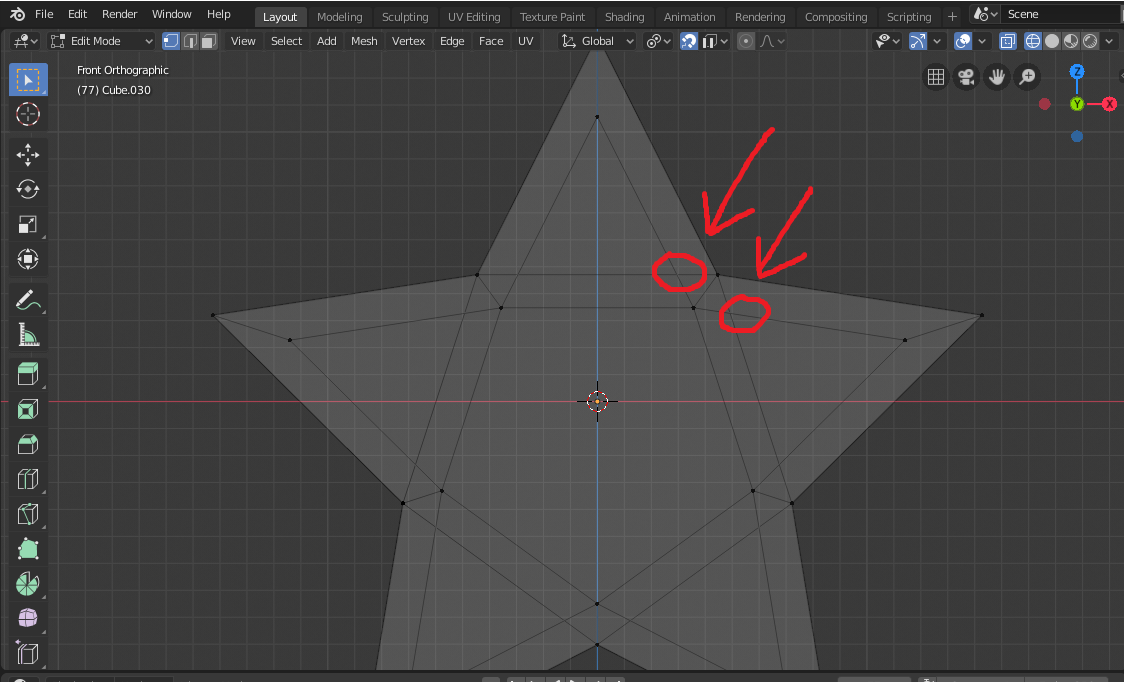Toggle proportional editing

746,41
